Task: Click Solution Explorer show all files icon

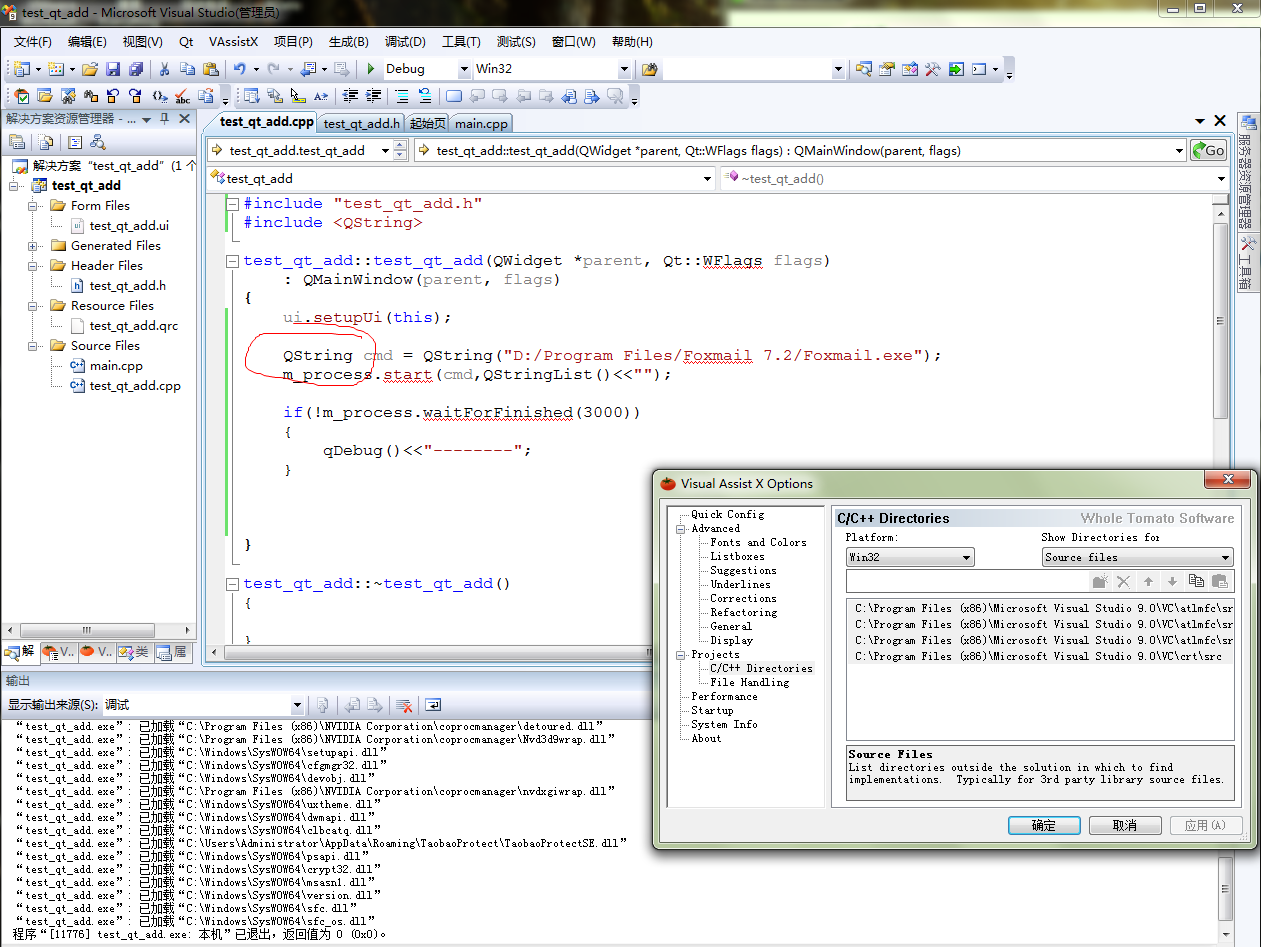Action: pyautogui.click(x=46, y=142)
